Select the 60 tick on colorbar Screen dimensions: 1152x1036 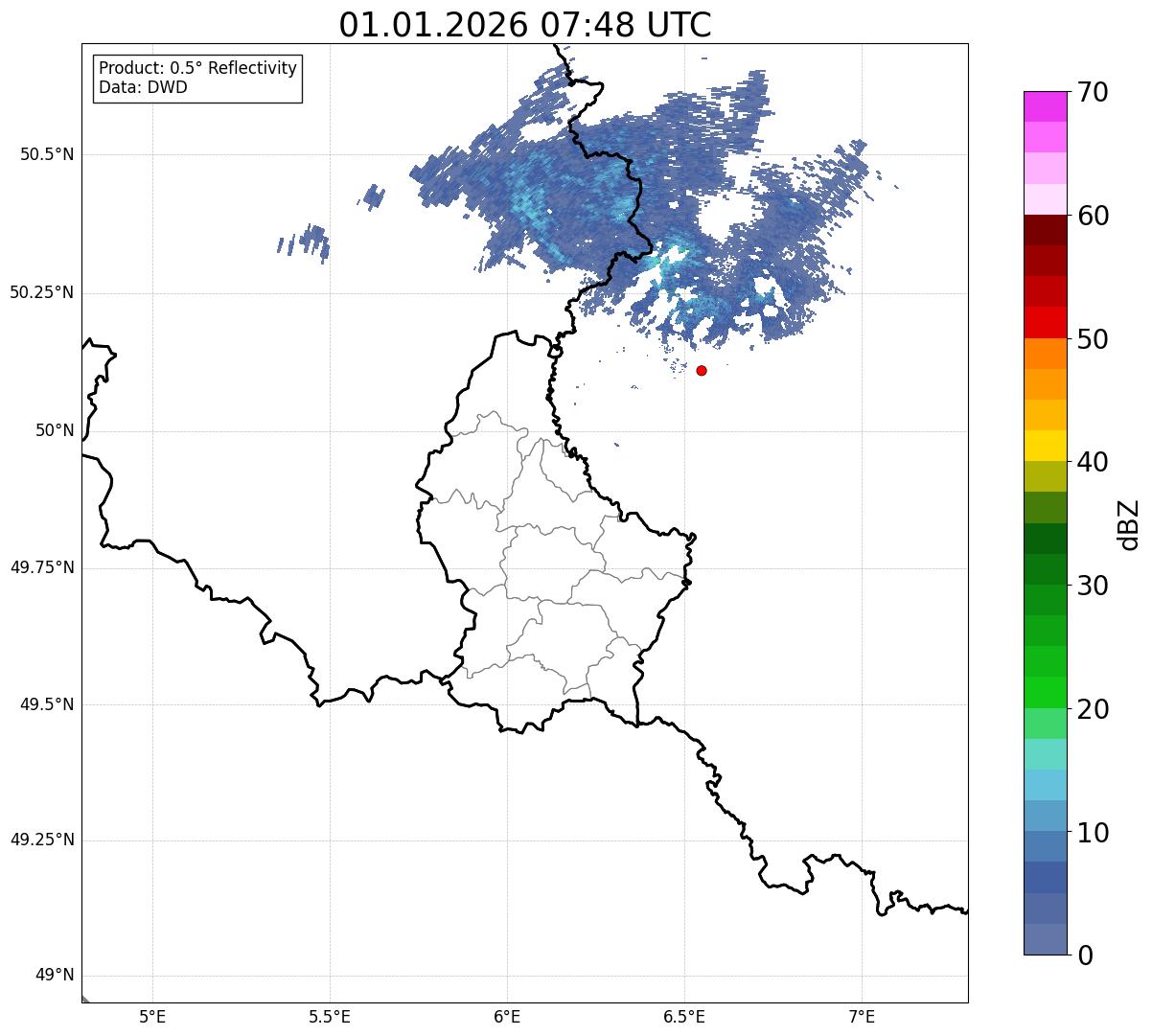[1093, 216]
